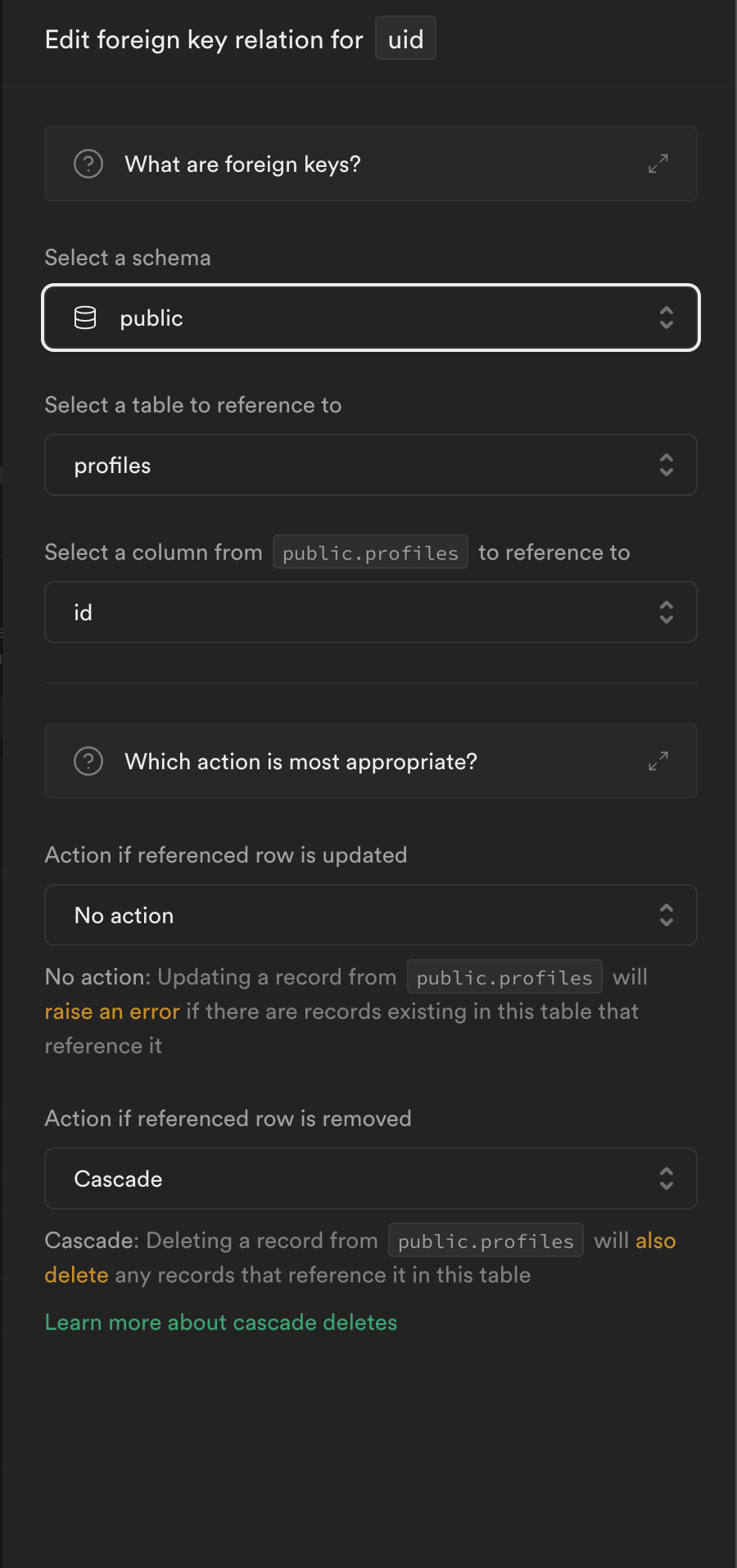Click the database icon in the schema selector
This screenshot has width=737, height=1568.
point(85,318)
